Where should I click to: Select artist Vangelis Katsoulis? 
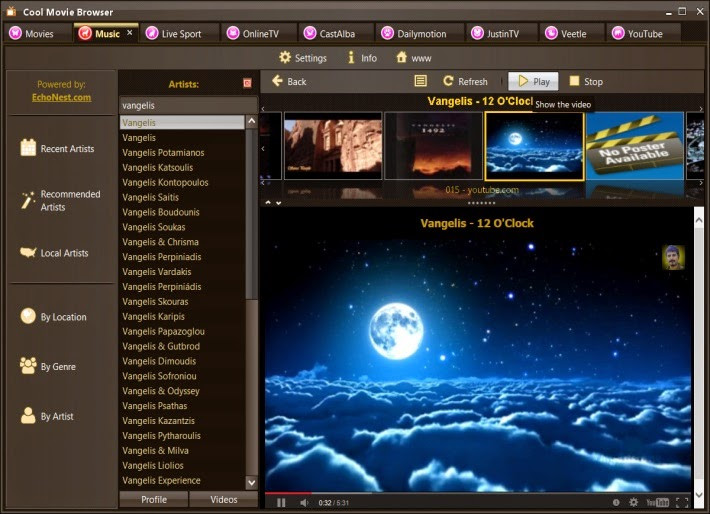pos(182,168)
